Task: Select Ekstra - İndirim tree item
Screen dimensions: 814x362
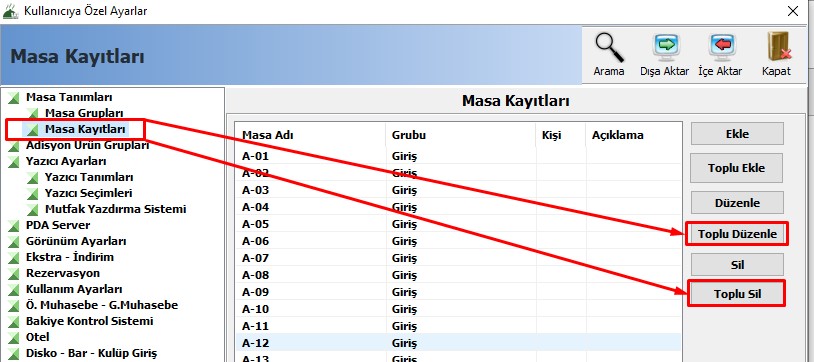Action: pos(70,257)
